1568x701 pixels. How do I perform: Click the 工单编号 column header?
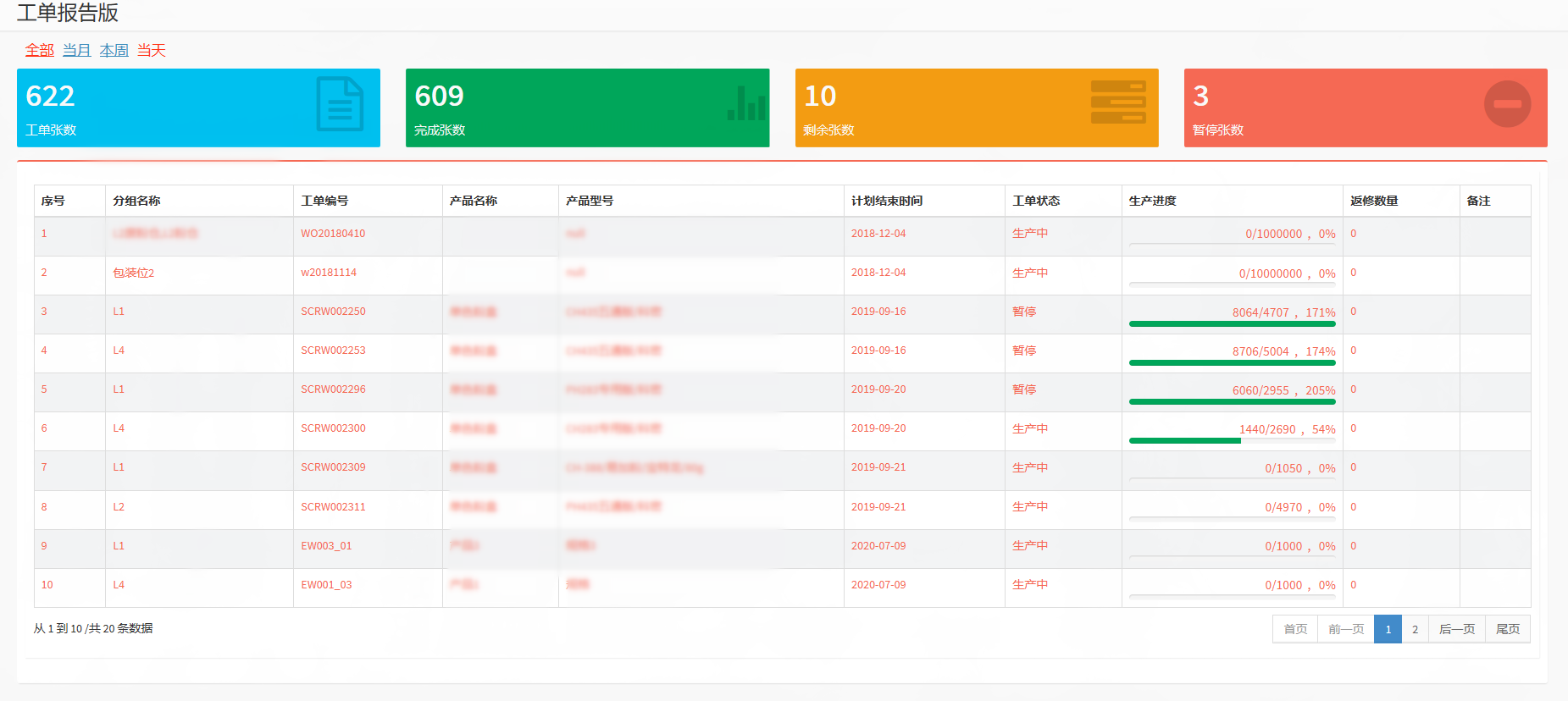point(324,201)
